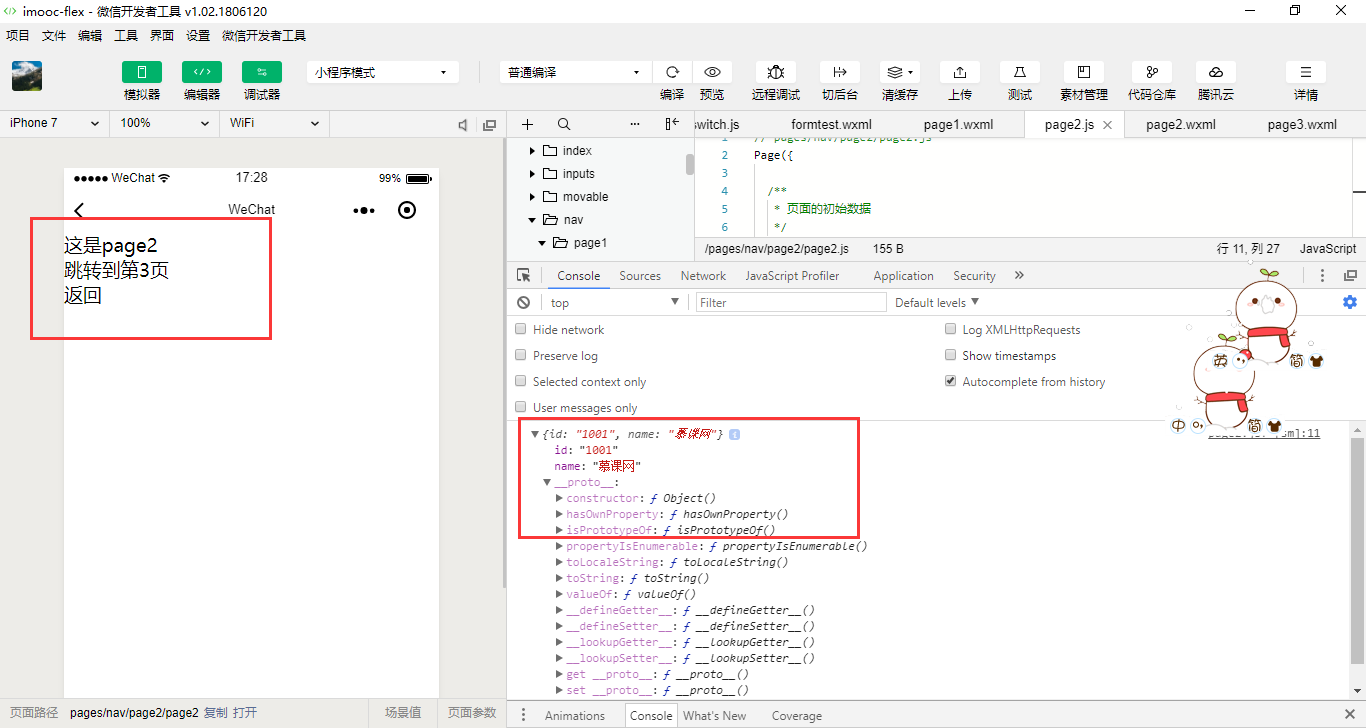This screenshot has width=1366, height=728.
Task: Open the 测试 test flask icon
Action: [1020, 72]
